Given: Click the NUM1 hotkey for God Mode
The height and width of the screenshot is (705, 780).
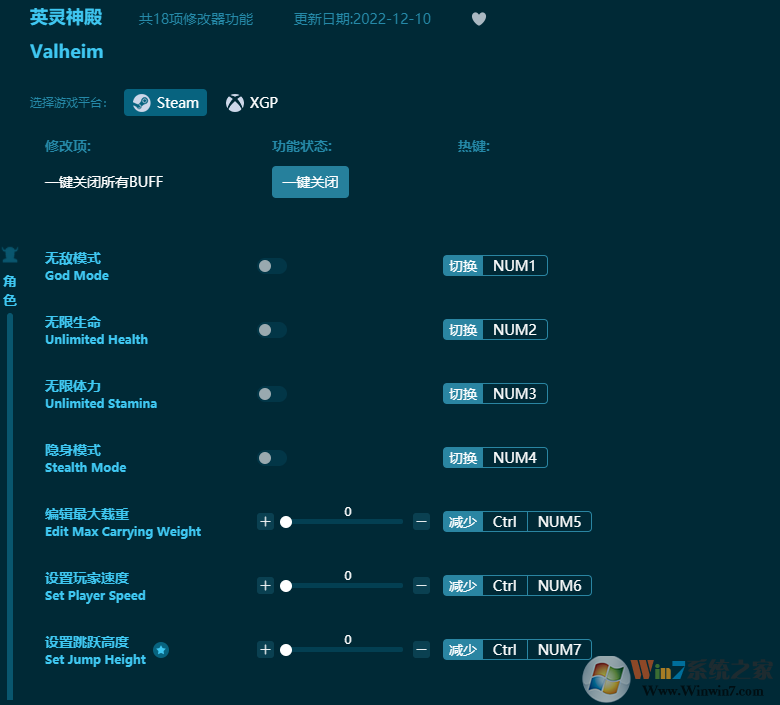Looking at the screenshot, I should [x=515, y=266].
